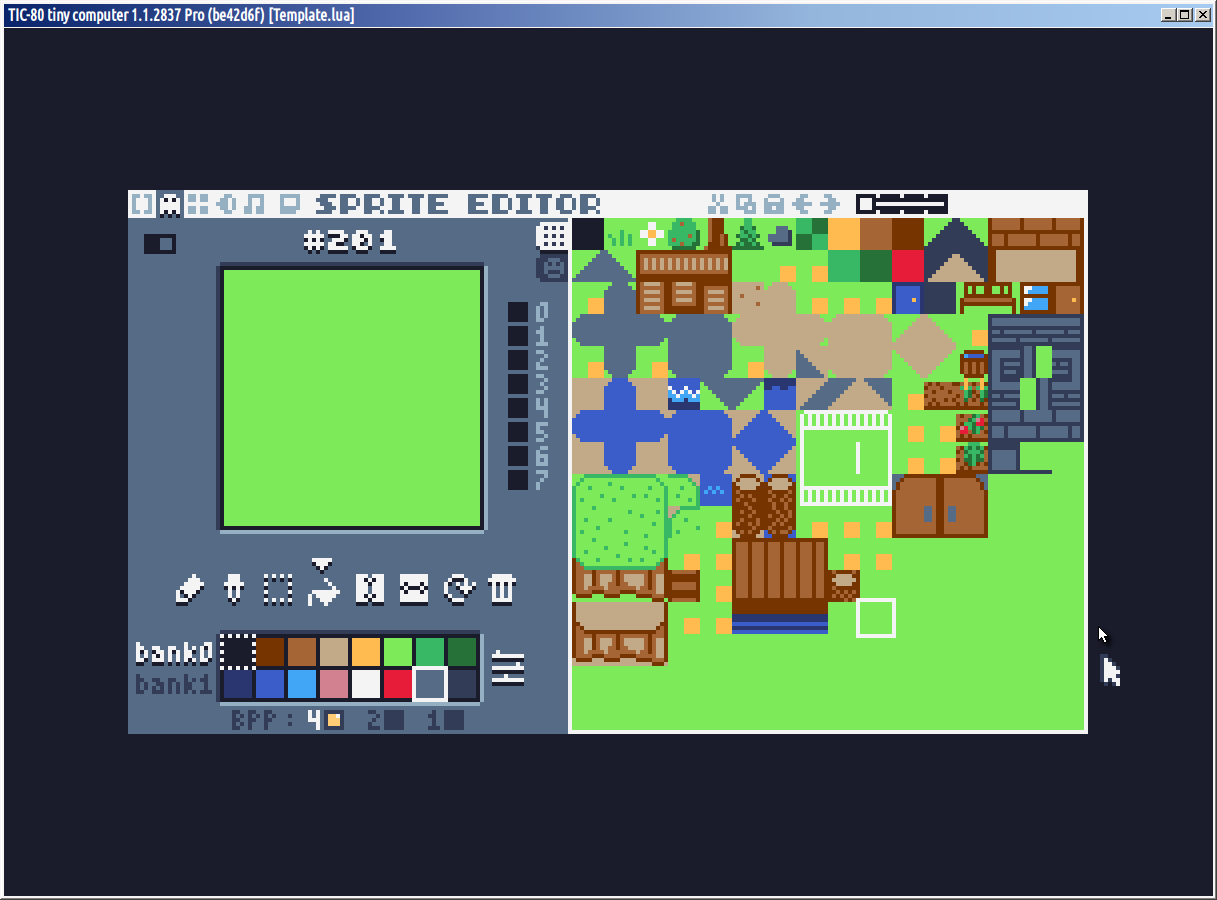The height and width of the screenshot is (900, 1217).
Task: Pick the dark brown palette color
Action: tap(270, 652)
